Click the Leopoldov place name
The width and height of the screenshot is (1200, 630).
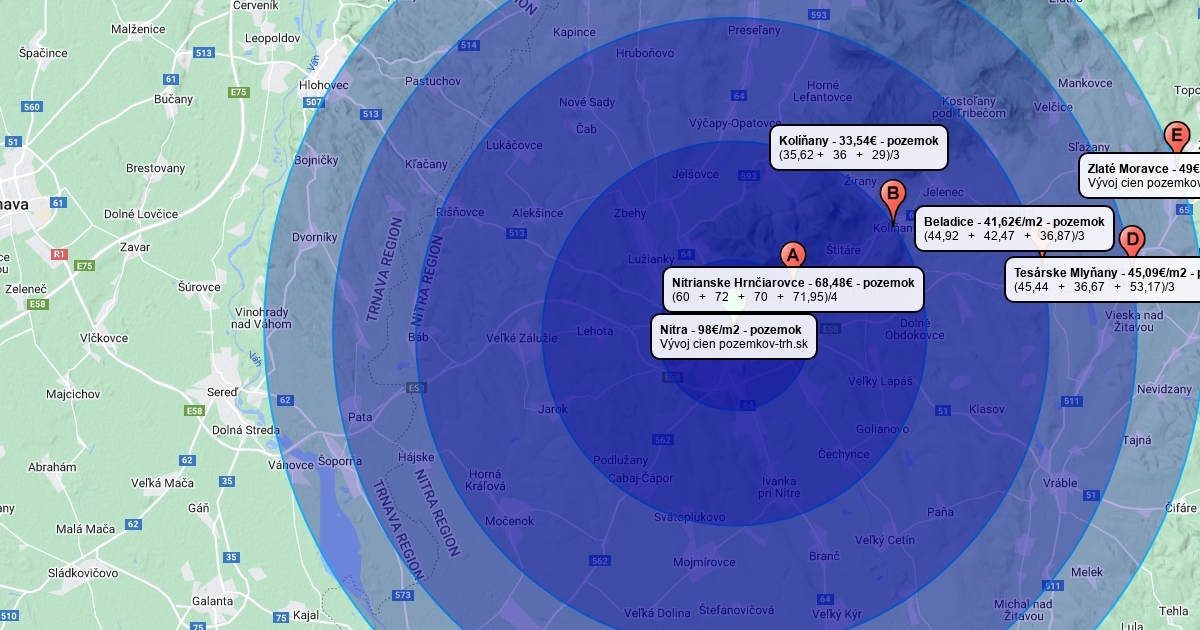tap(272, 37)
